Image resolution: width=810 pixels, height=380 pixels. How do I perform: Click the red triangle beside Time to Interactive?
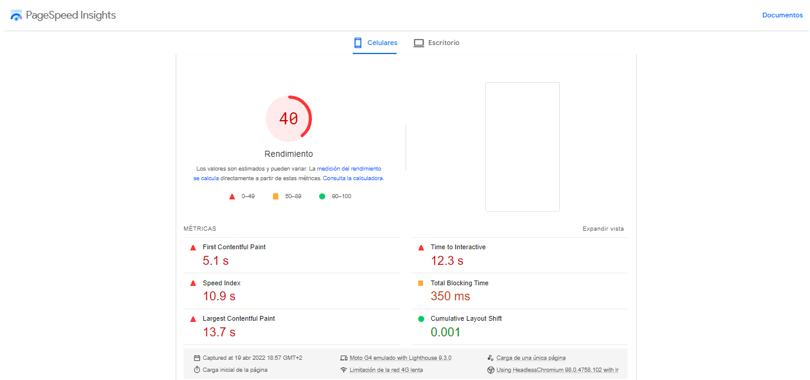coord(420,248)
